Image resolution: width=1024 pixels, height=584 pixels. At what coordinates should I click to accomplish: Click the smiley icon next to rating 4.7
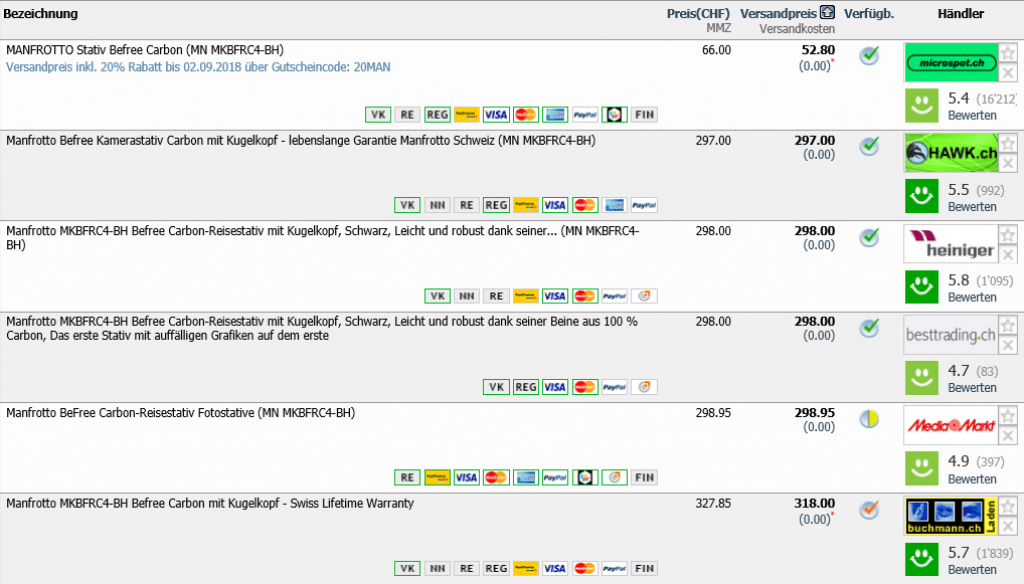pyautogui.click(x=921, y=378)
